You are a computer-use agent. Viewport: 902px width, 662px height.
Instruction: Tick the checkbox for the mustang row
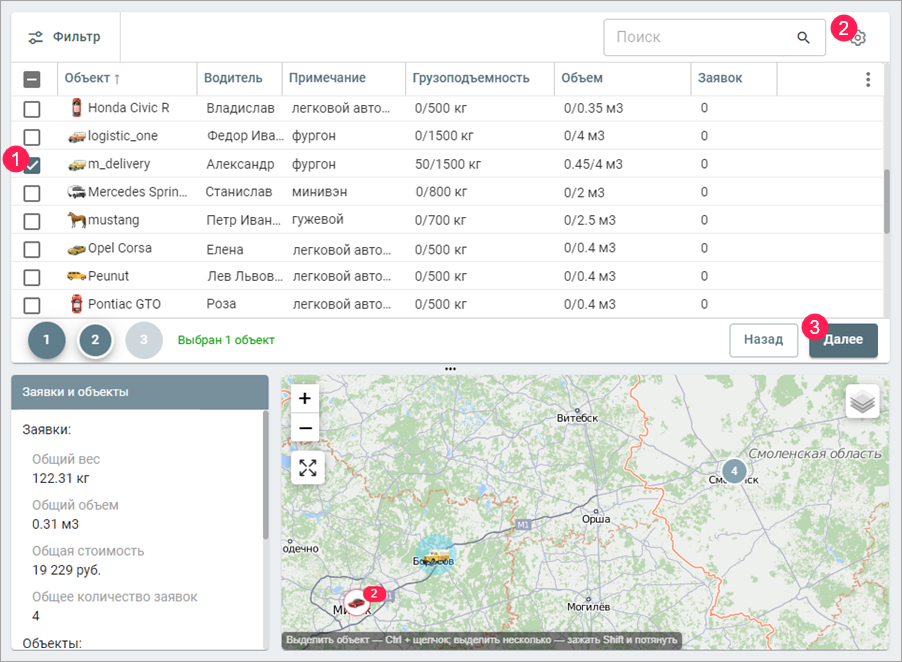[32, 221]
